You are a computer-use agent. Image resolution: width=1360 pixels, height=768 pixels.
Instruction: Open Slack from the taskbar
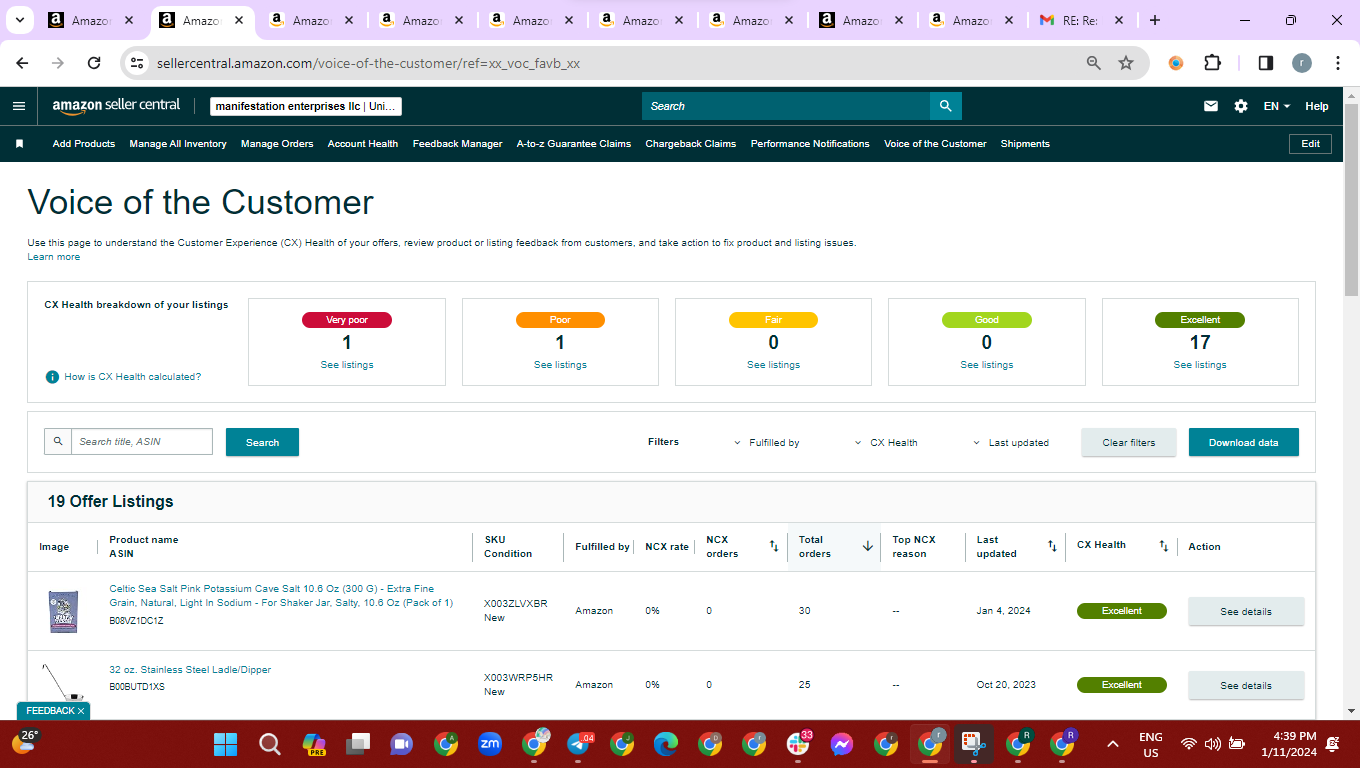798,744
